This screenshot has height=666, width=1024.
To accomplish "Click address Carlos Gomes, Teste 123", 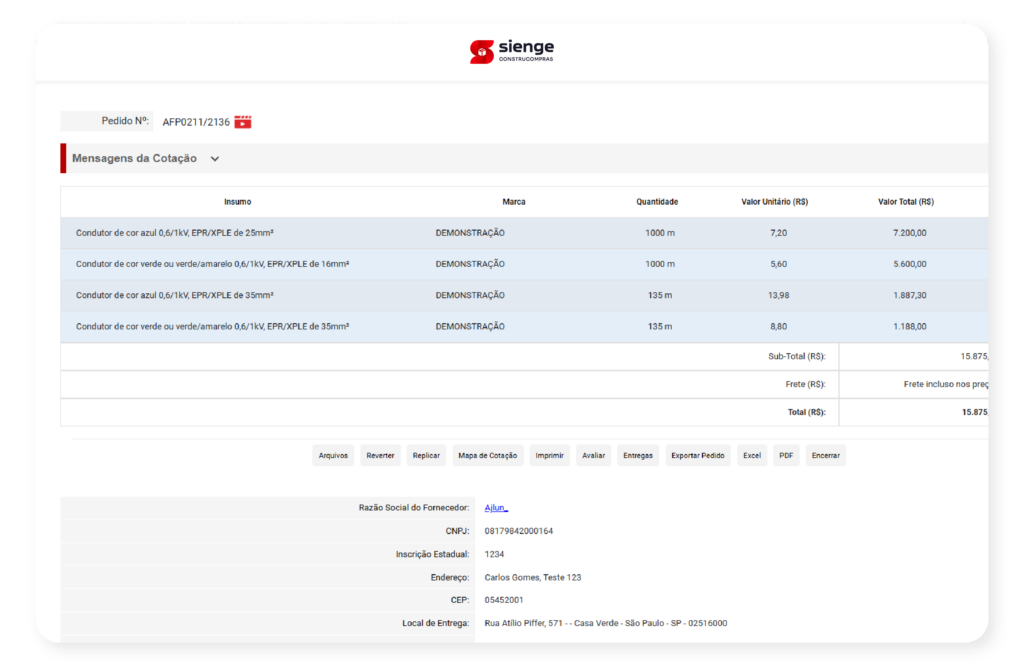I will tap(533, 578).
